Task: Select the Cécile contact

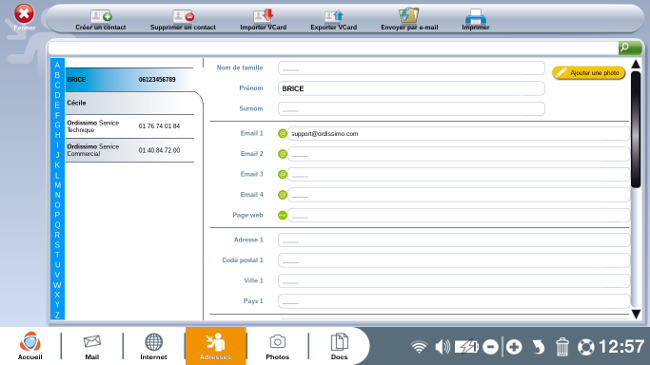Action: tap(130, 103)
